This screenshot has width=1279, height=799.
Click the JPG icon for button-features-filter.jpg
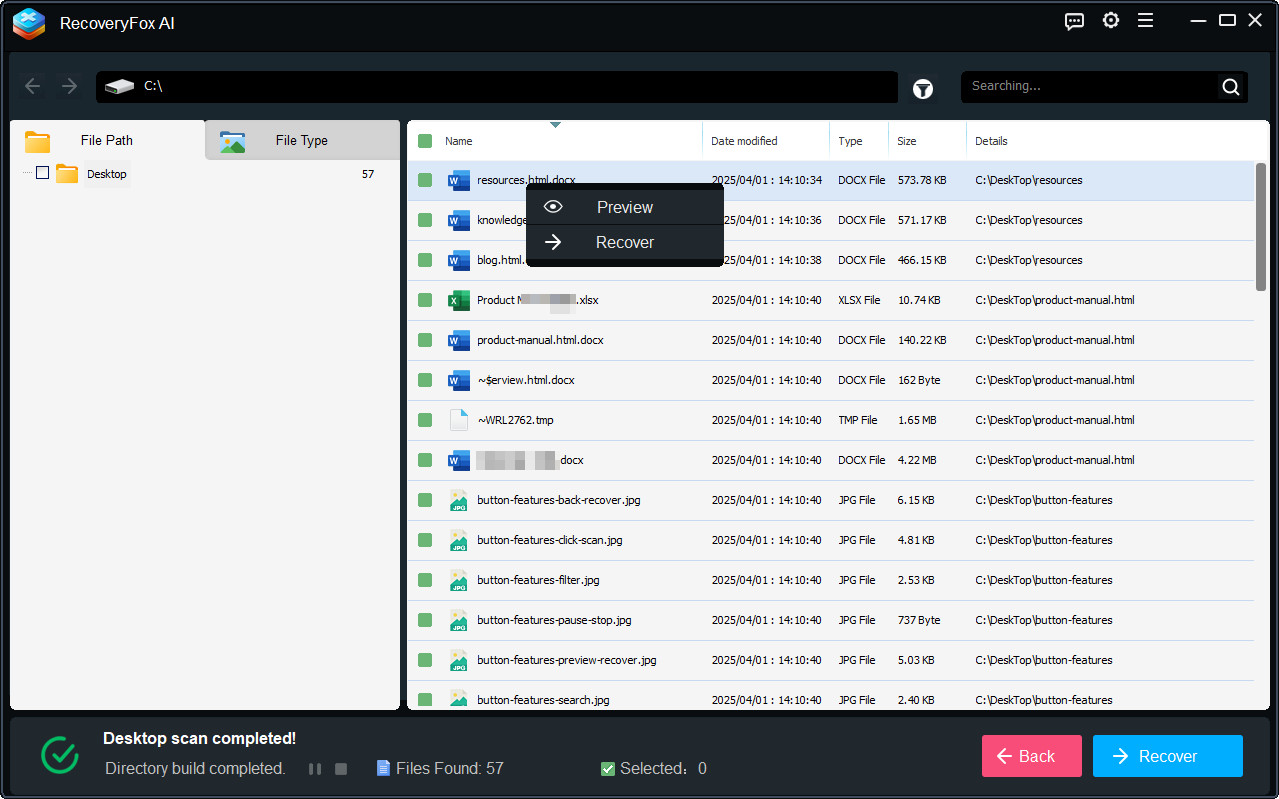(x=459, y=580)
